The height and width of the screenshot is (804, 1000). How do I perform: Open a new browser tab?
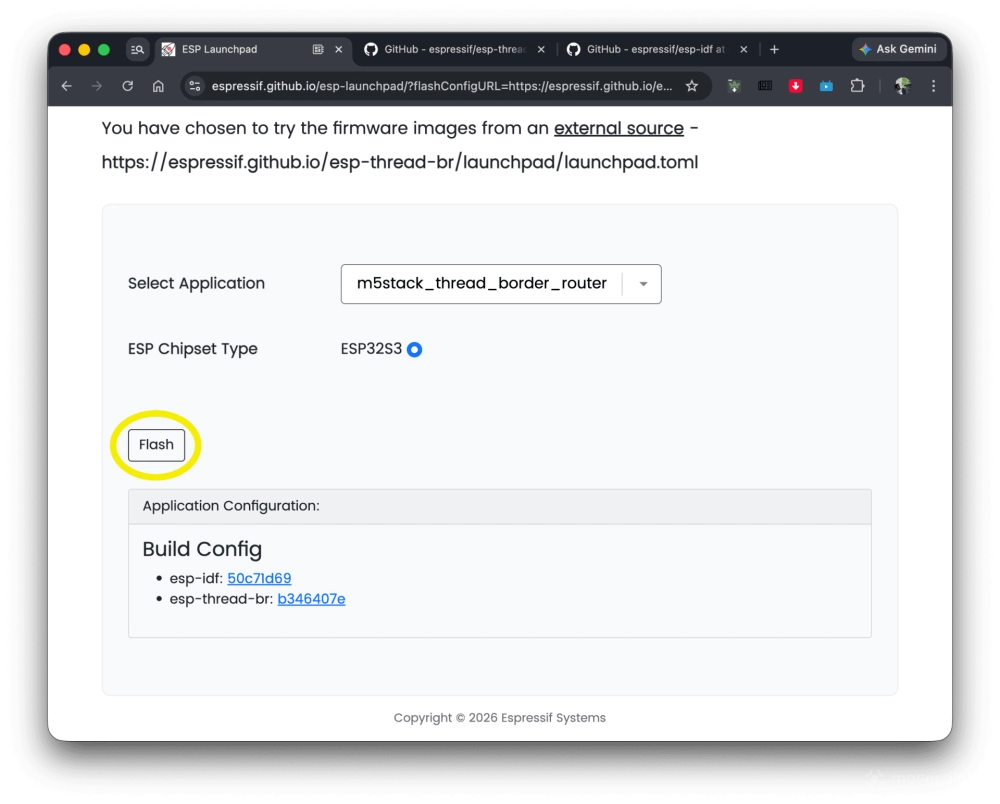774,49
